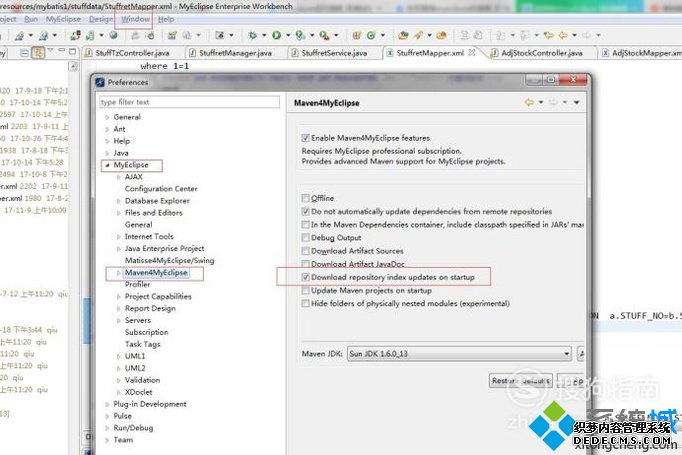Toggle Download Artifact Sources checkbox

(x=306, y=251)
